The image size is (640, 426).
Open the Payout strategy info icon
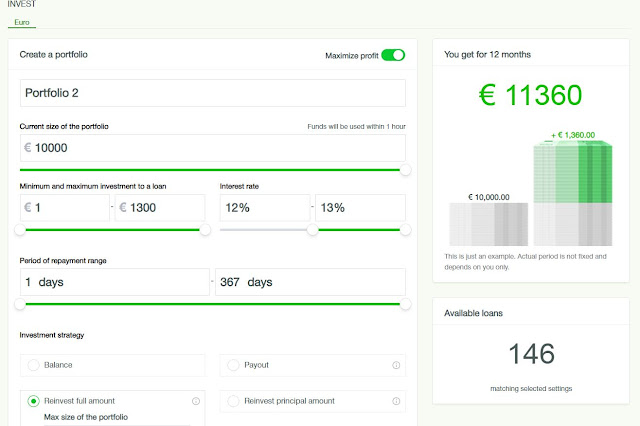(x=396, y=365)
